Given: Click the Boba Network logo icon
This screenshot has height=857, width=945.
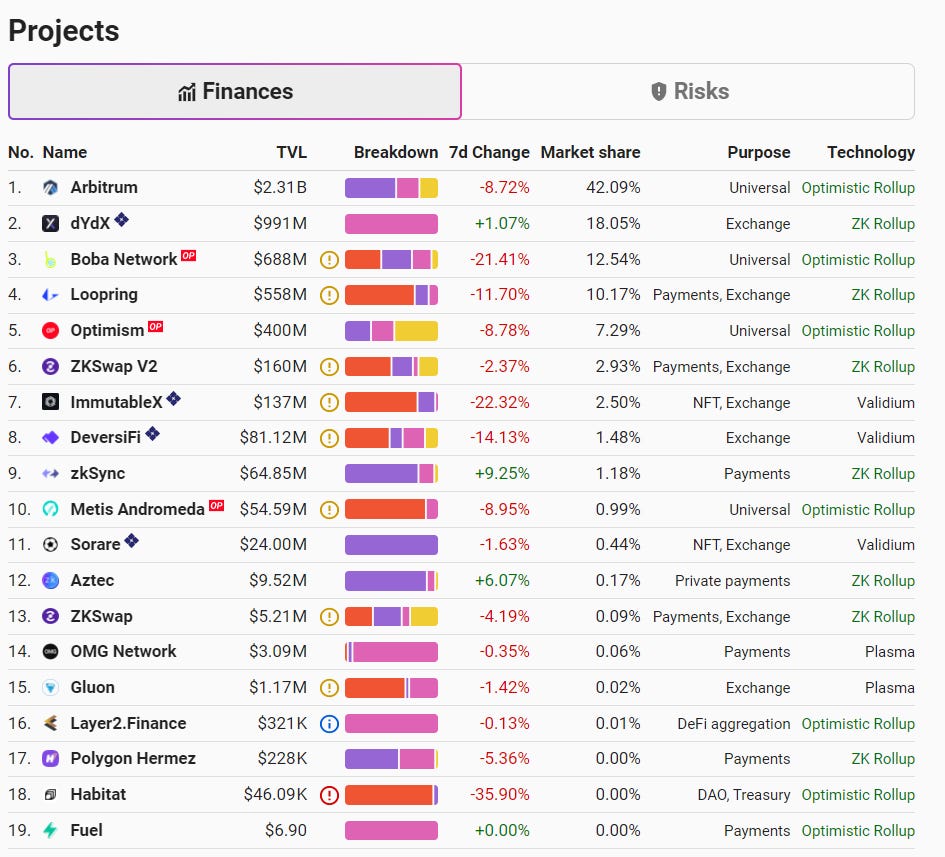Looking at the screenshot, I should tap(51, 260).
